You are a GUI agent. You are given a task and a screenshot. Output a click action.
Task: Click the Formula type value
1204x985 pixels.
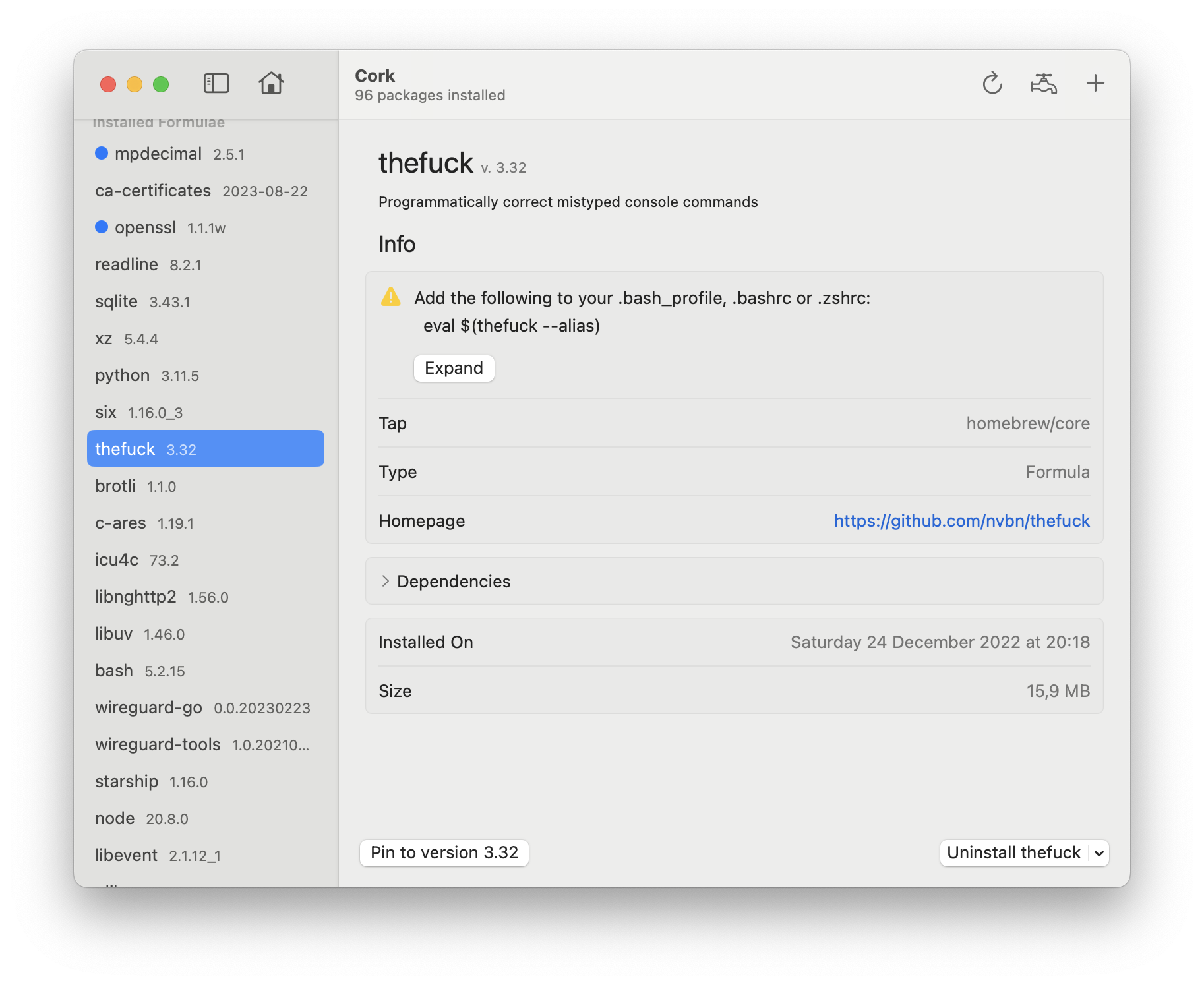1058,472
